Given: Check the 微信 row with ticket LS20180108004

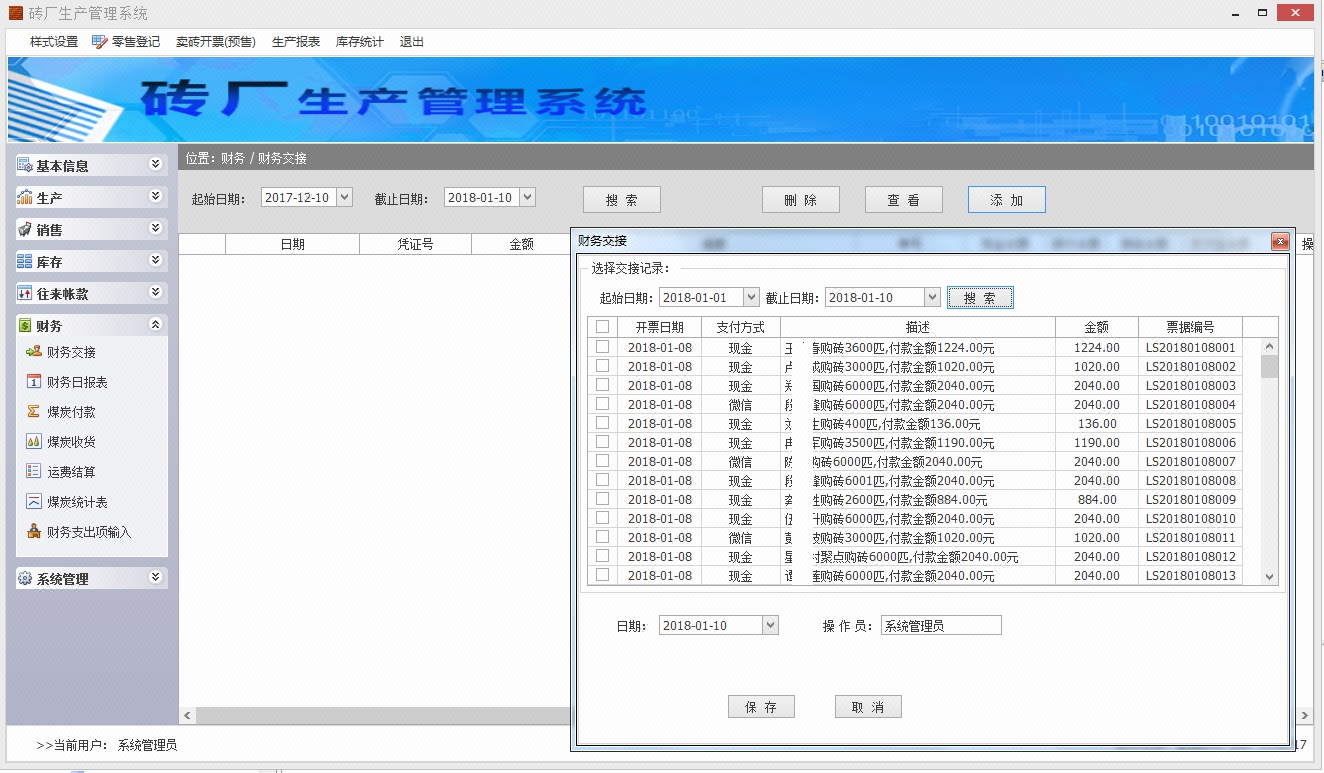Looking at the screenshot, I should (x=601, y=403).
